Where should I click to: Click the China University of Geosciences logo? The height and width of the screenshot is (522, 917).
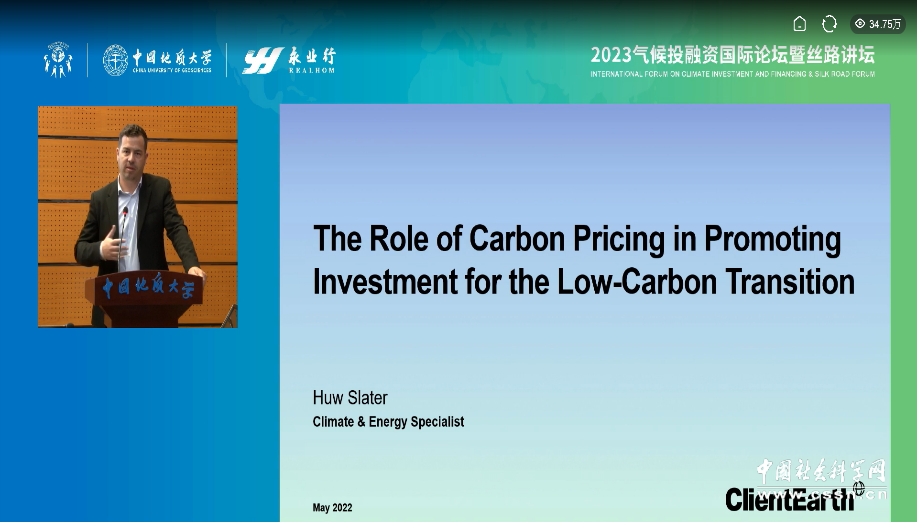click(x=158, y=60)
